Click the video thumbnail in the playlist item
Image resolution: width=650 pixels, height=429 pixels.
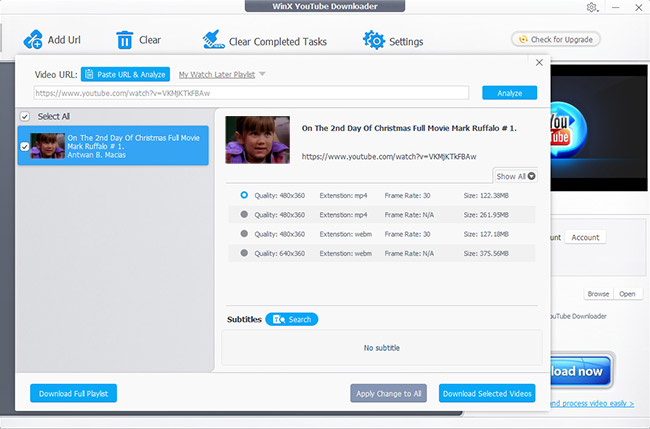[x=48, y=146]
